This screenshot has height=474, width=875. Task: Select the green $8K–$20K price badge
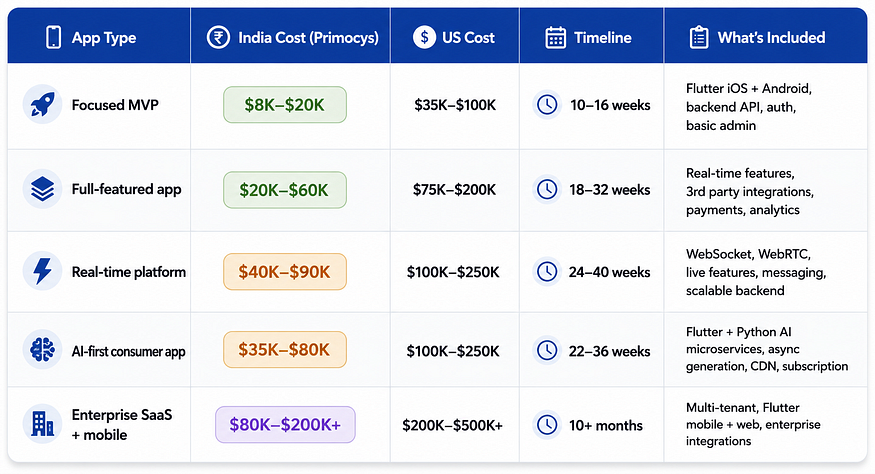285,104
